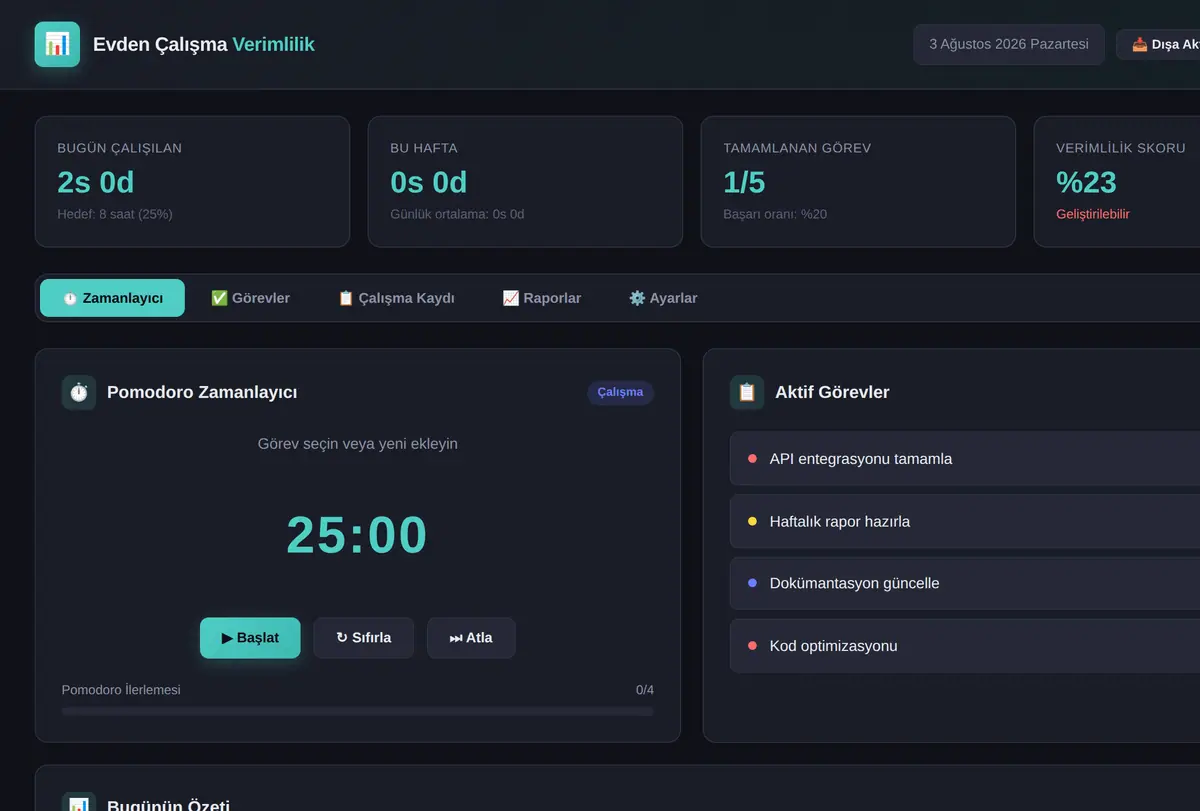The height and width of the screenshot is (811, 1200).
Task: Click the clipboard icon beside Aktif Görevler
Action: point(747,392)
